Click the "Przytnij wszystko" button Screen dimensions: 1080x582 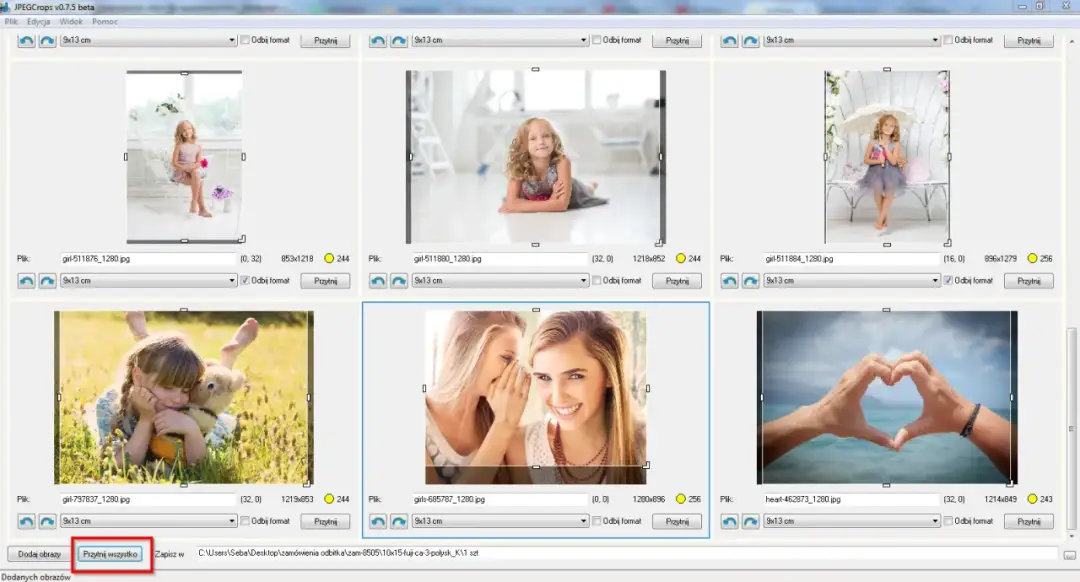pos(112,553)
